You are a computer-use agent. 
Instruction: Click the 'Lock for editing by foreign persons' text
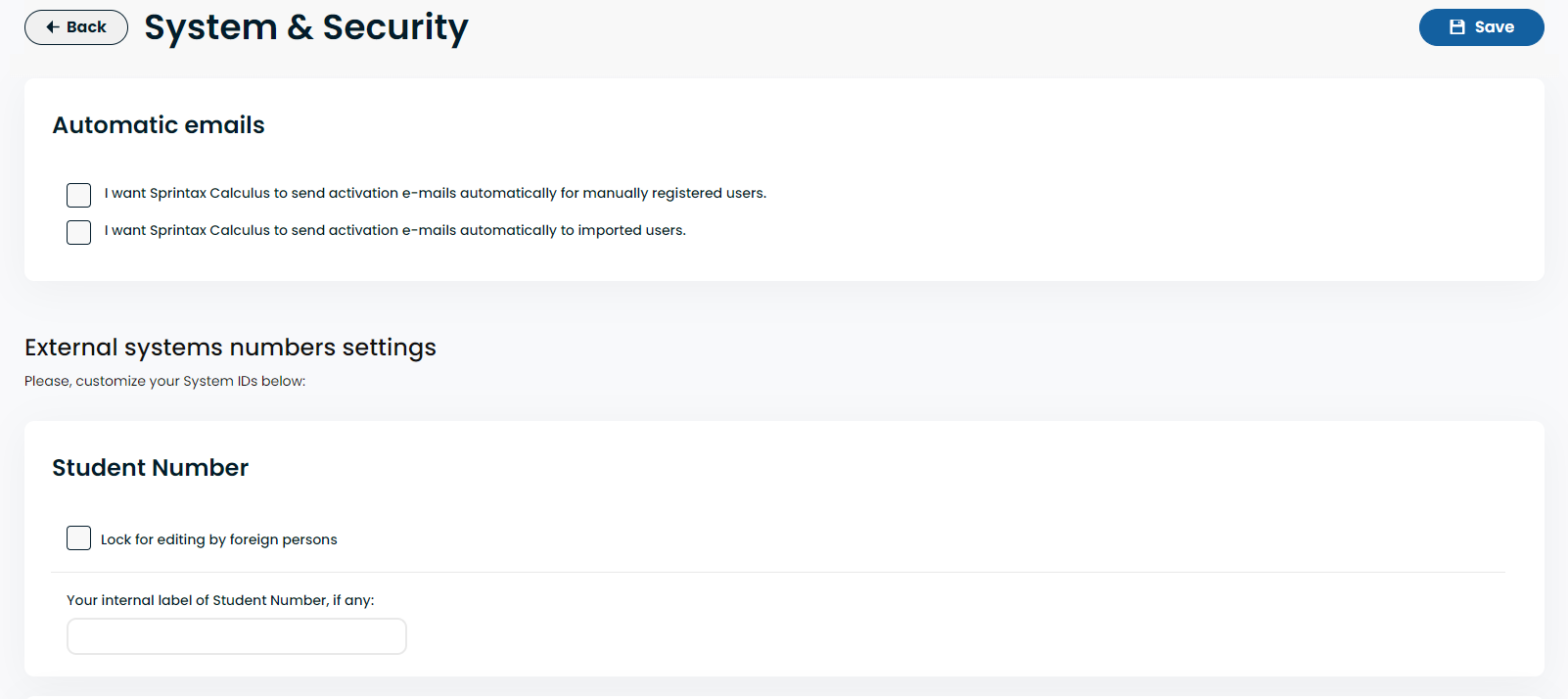(x=219, y=539)
